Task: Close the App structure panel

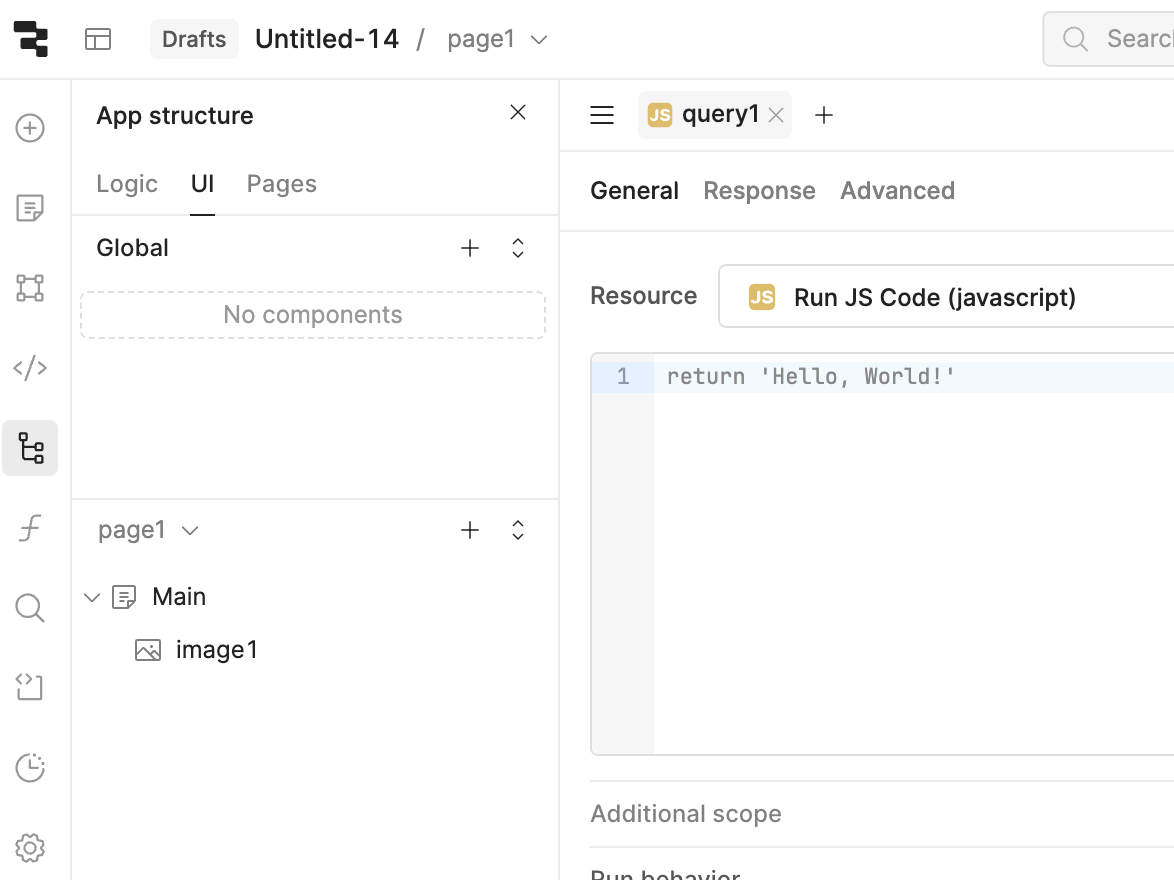Action: pyautogui.click(x=518, y=113)
